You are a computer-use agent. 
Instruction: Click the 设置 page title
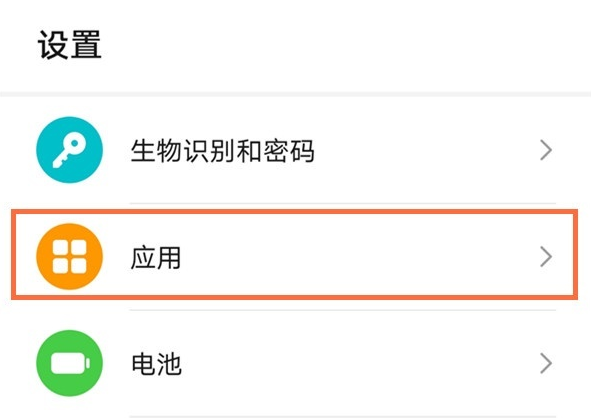pyautogui.click(x=70, y=44)
